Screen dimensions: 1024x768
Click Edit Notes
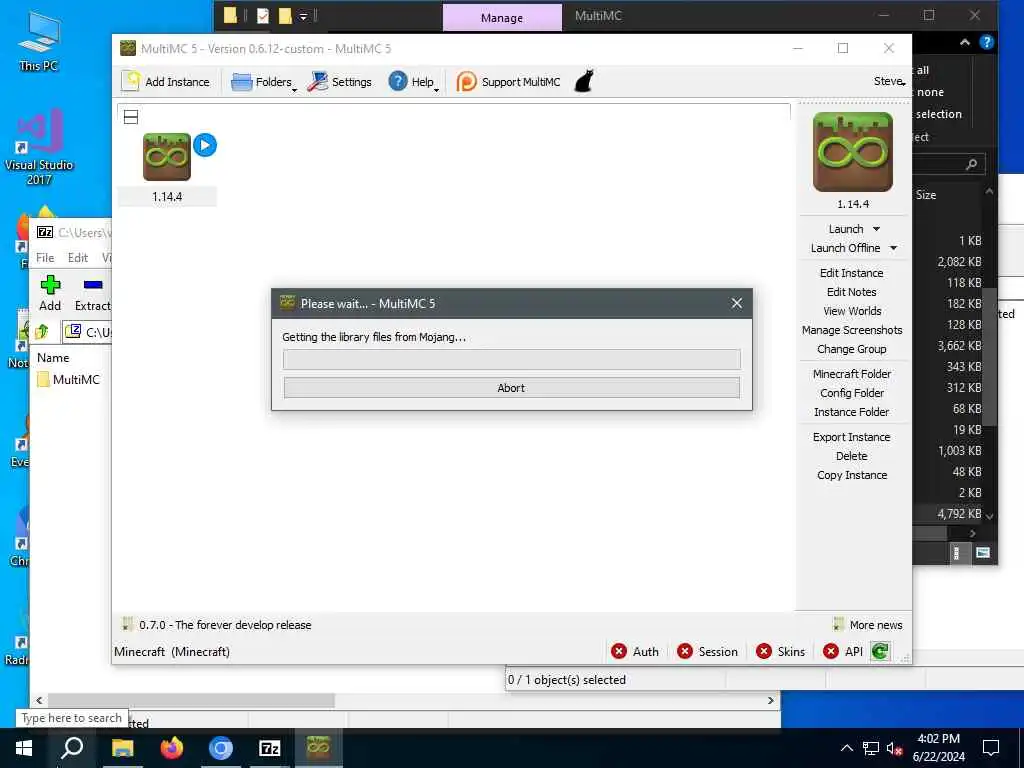(x=852, y=292)
